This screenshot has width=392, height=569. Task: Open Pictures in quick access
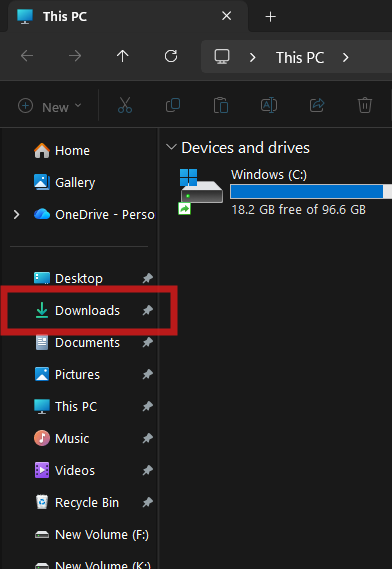[67, 374]
